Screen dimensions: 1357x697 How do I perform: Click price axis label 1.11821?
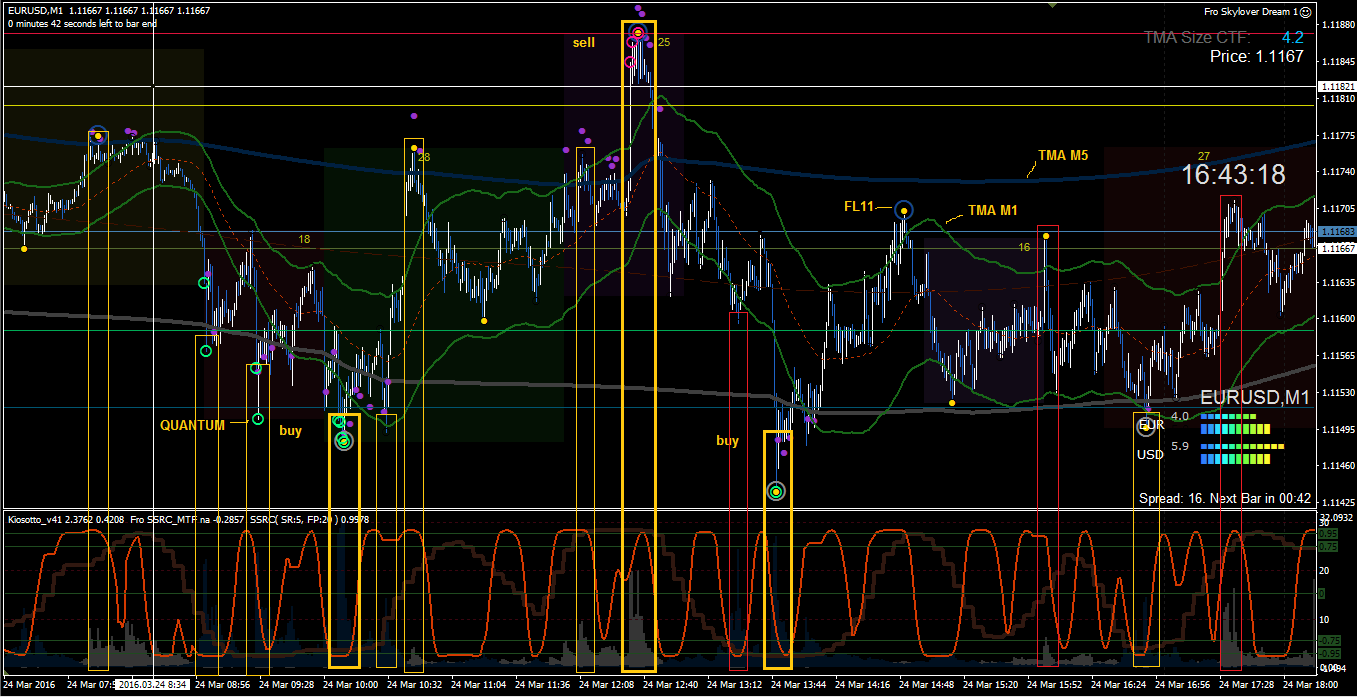pos(1338,87)
